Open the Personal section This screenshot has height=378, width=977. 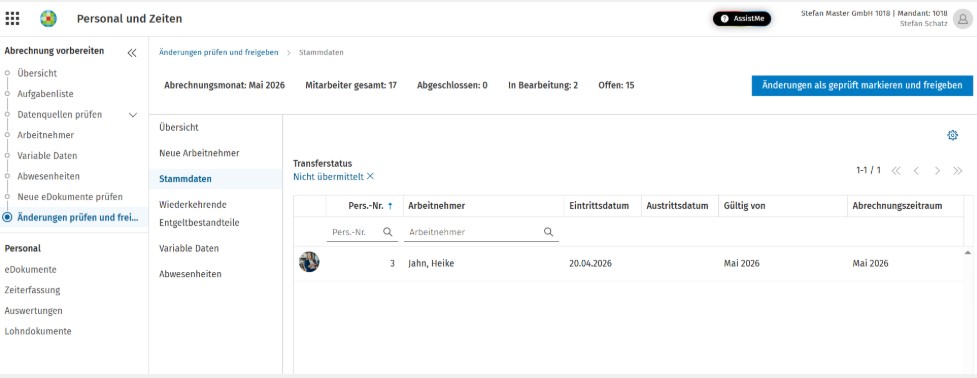[22, 248]
